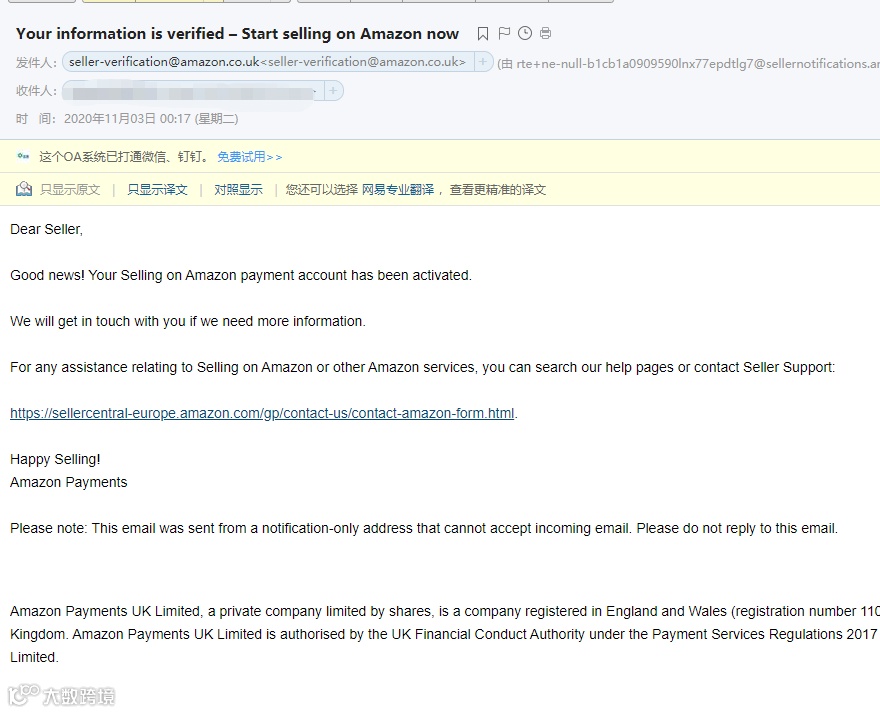Add sender seller-verification to contacts with plus
The width and height of the screenshot is (880, 713).
[483, 62]
